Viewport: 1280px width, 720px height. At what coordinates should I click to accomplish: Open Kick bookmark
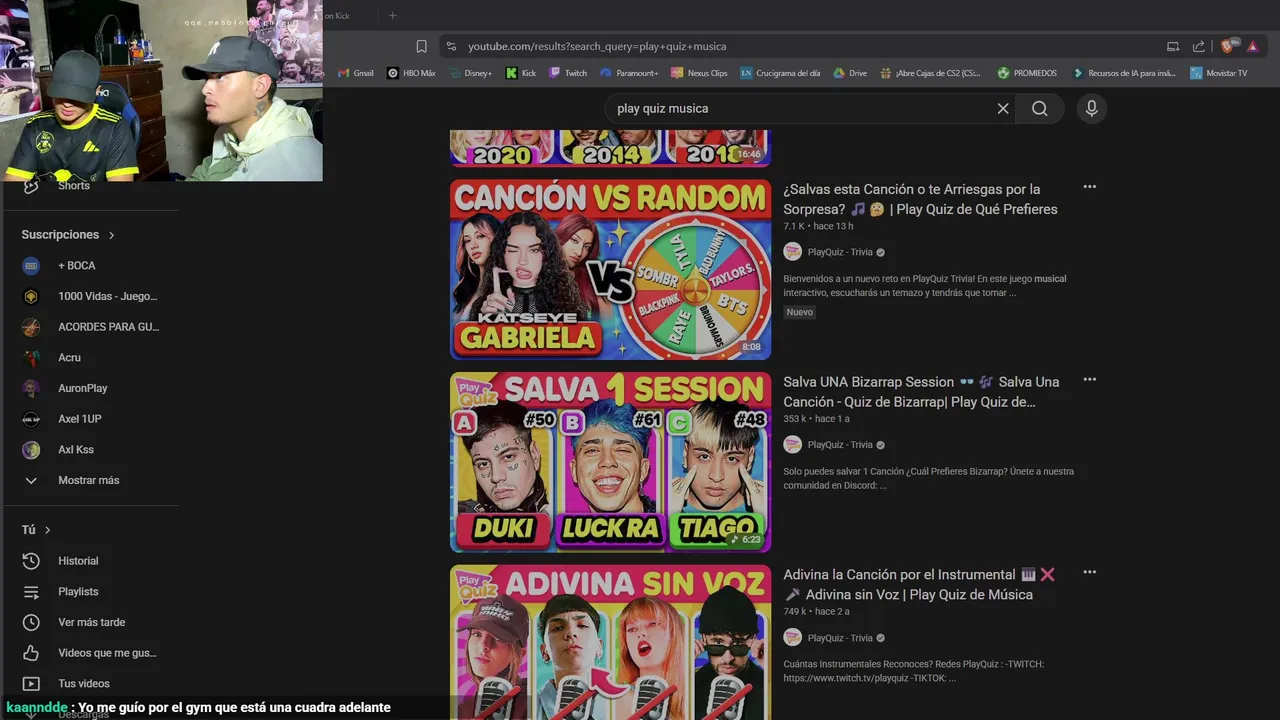521,73
